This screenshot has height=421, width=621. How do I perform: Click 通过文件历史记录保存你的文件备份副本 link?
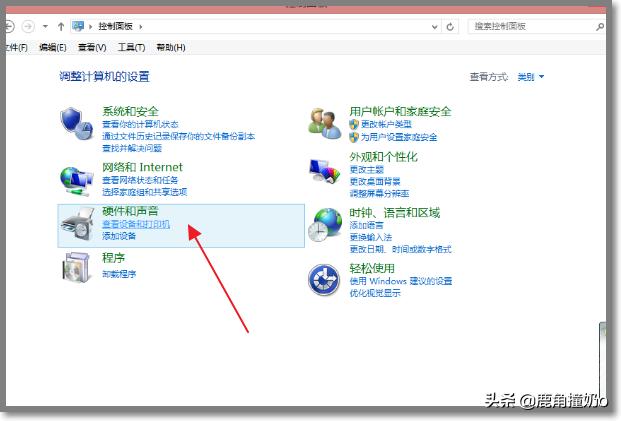[178, 136]
